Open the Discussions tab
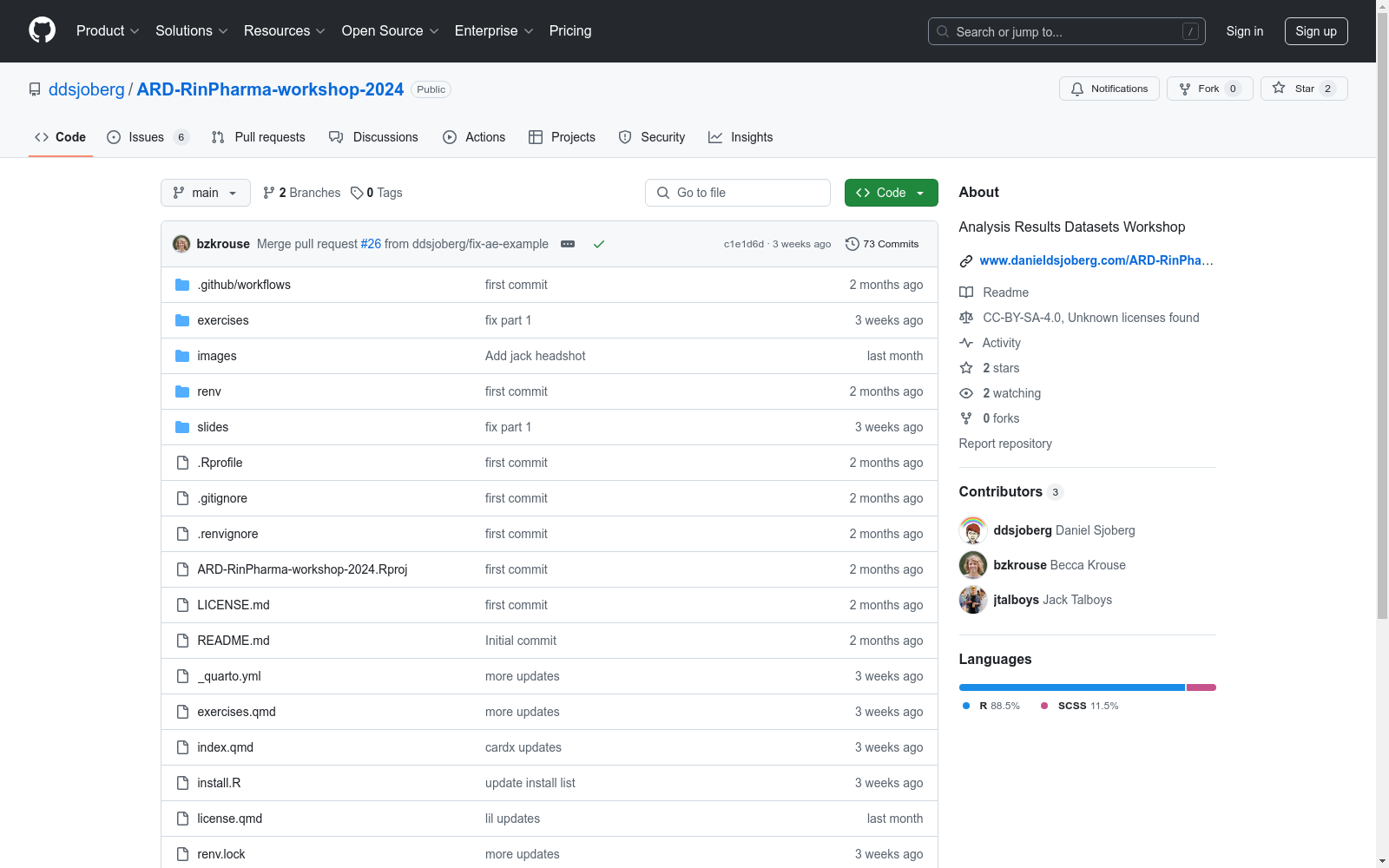This screenshot has width=1389, height=868. coord(374,137)
